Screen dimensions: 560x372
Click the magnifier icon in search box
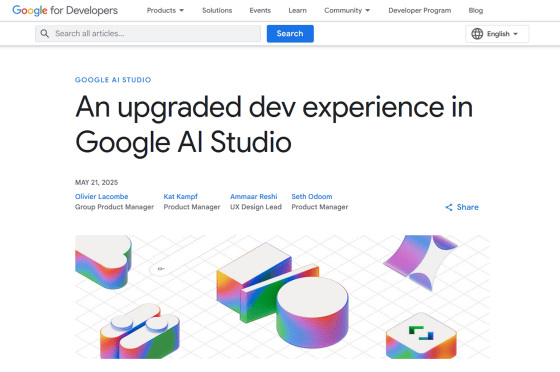tap(45, 34)
